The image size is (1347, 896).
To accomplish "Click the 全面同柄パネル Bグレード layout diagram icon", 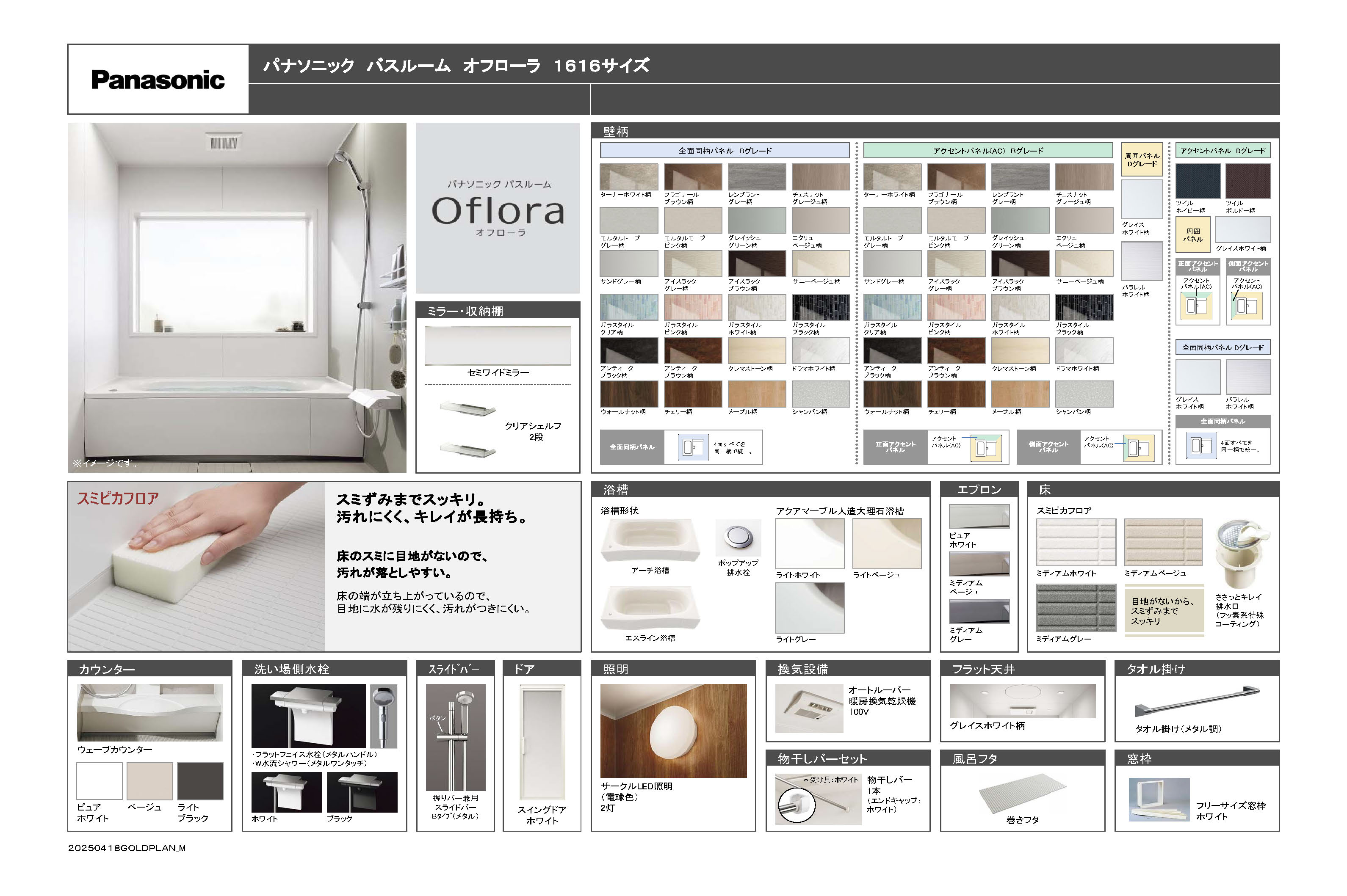I will click(x=692, y=446).
